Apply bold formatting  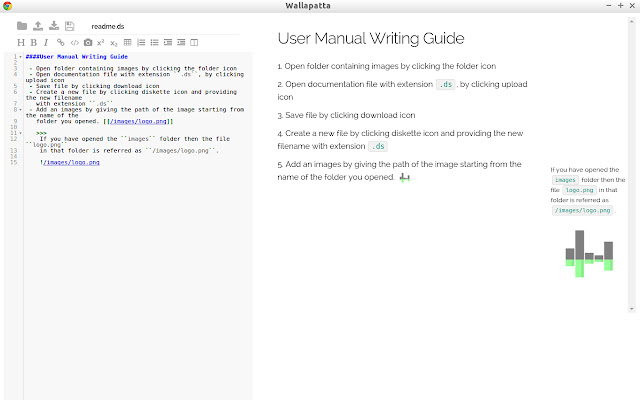(x=34, y=42)
